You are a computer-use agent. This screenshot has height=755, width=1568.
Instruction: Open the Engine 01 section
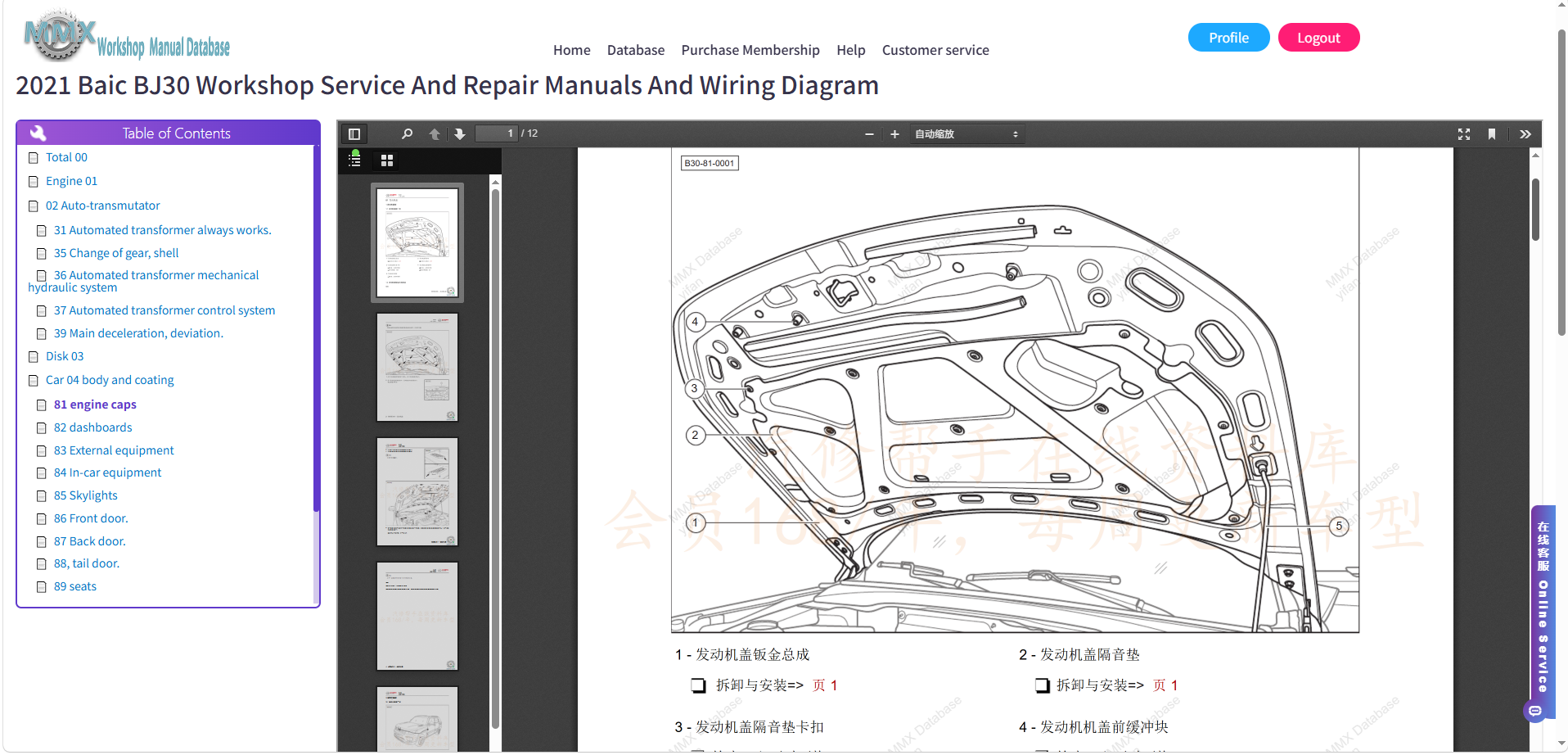[x=71, y=181]
